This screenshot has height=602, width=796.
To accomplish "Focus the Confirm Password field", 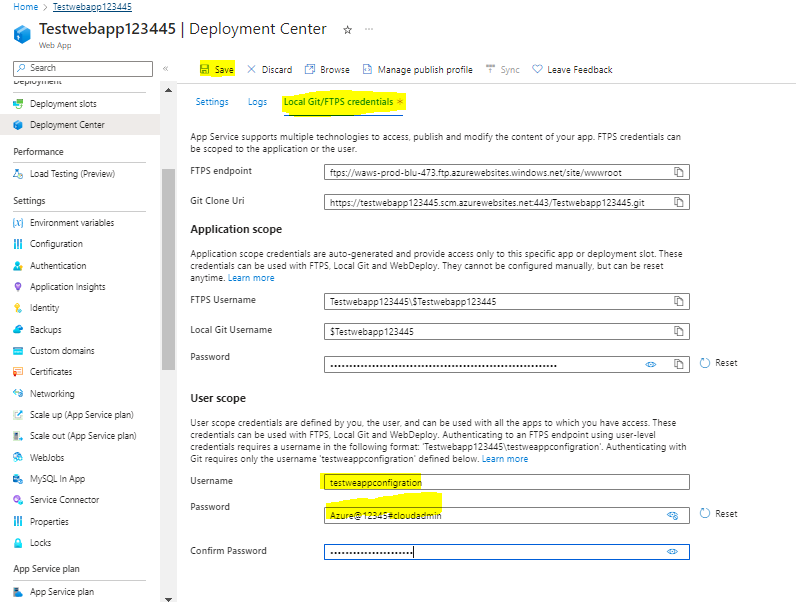I will (x=507, y=552).
